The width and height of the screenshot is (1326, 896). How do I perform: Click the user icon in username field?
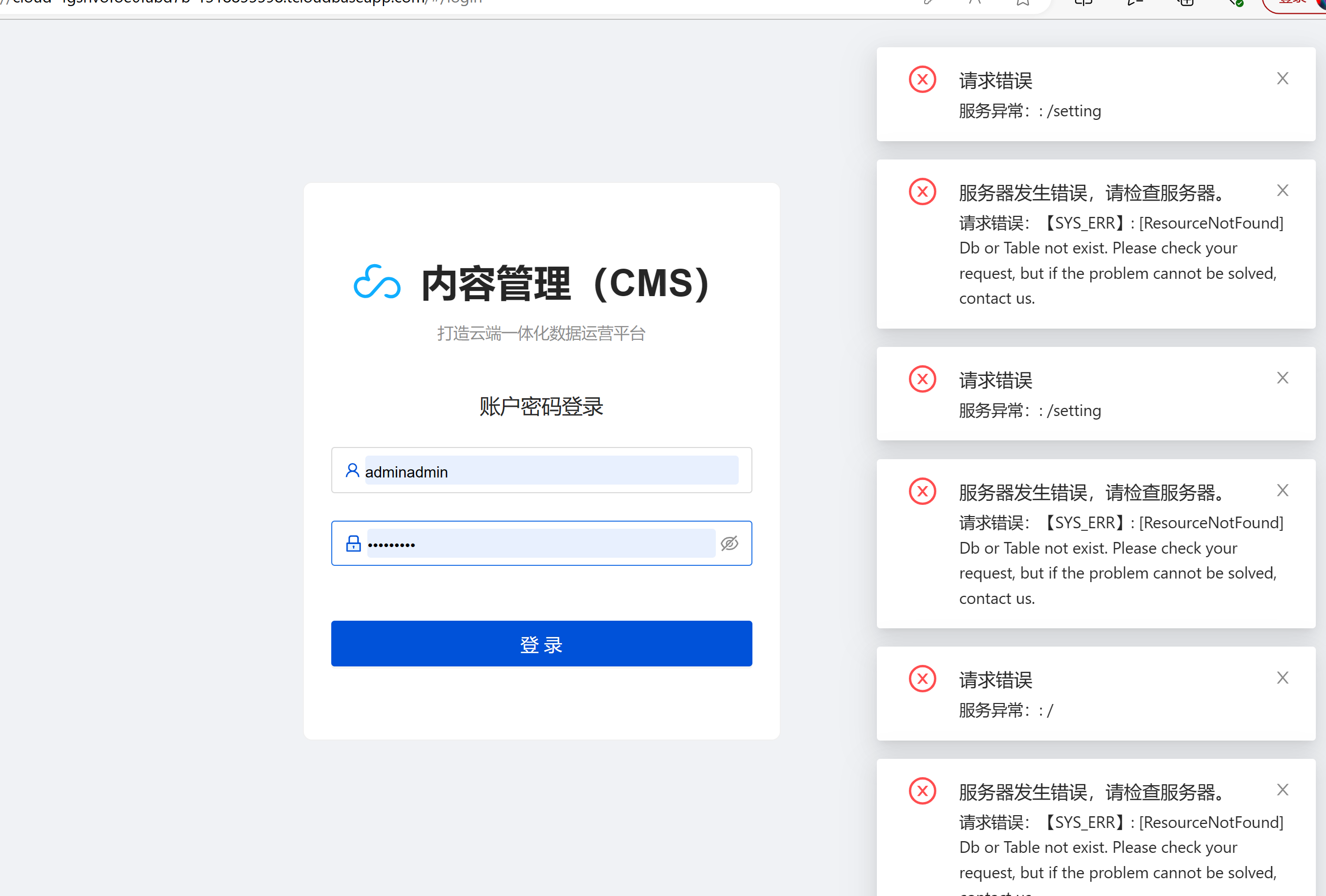[352, 470]
